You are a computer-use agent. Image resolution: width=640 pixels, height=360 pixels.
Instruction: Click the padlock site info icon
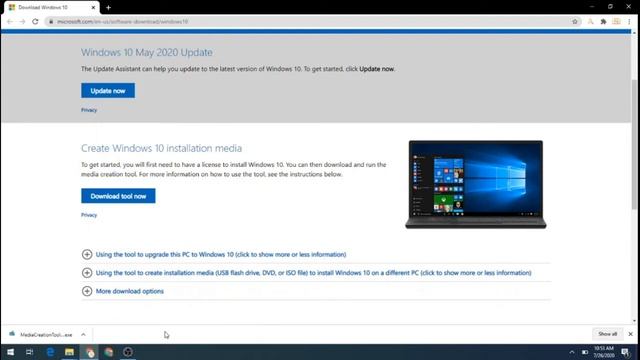tap(51, 21)
